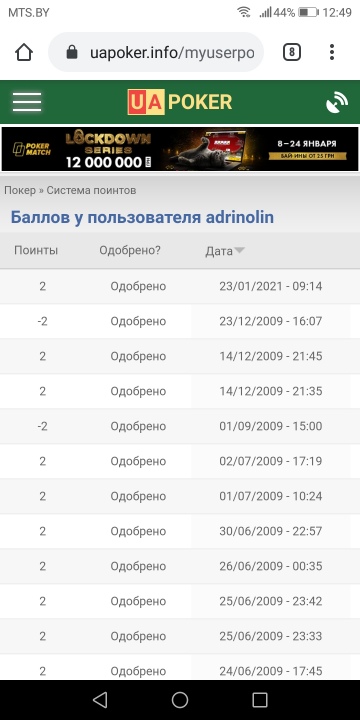Viewport: 360px width, 720px height.
Task: Open Chrome three-dot overflow menu
Action: pyautogui.click(x=332, y=52)
